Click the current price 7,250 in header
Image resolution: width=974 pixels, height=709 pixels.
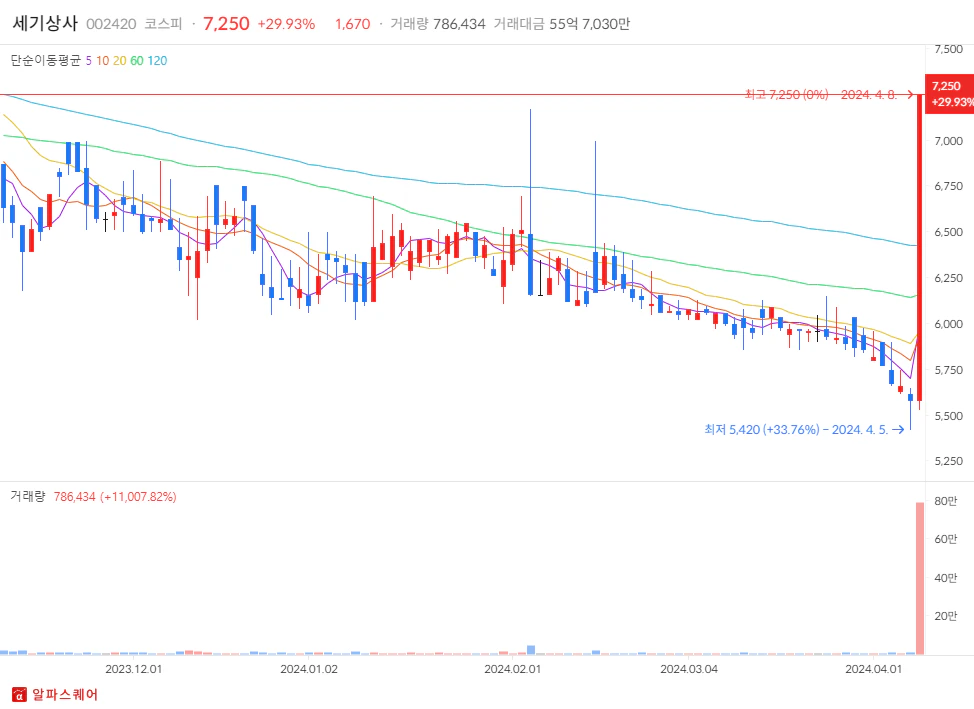(226, 24)
